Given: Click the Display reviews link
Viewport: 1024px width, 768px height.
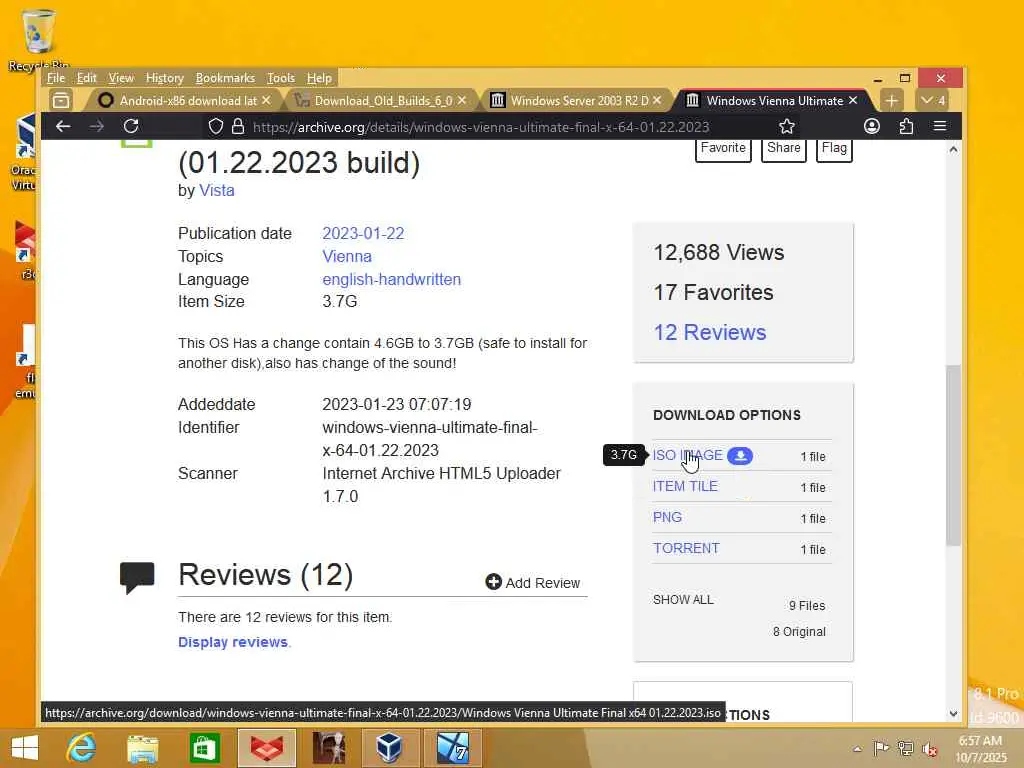Looking at the screenshot, I should point(232,642).
